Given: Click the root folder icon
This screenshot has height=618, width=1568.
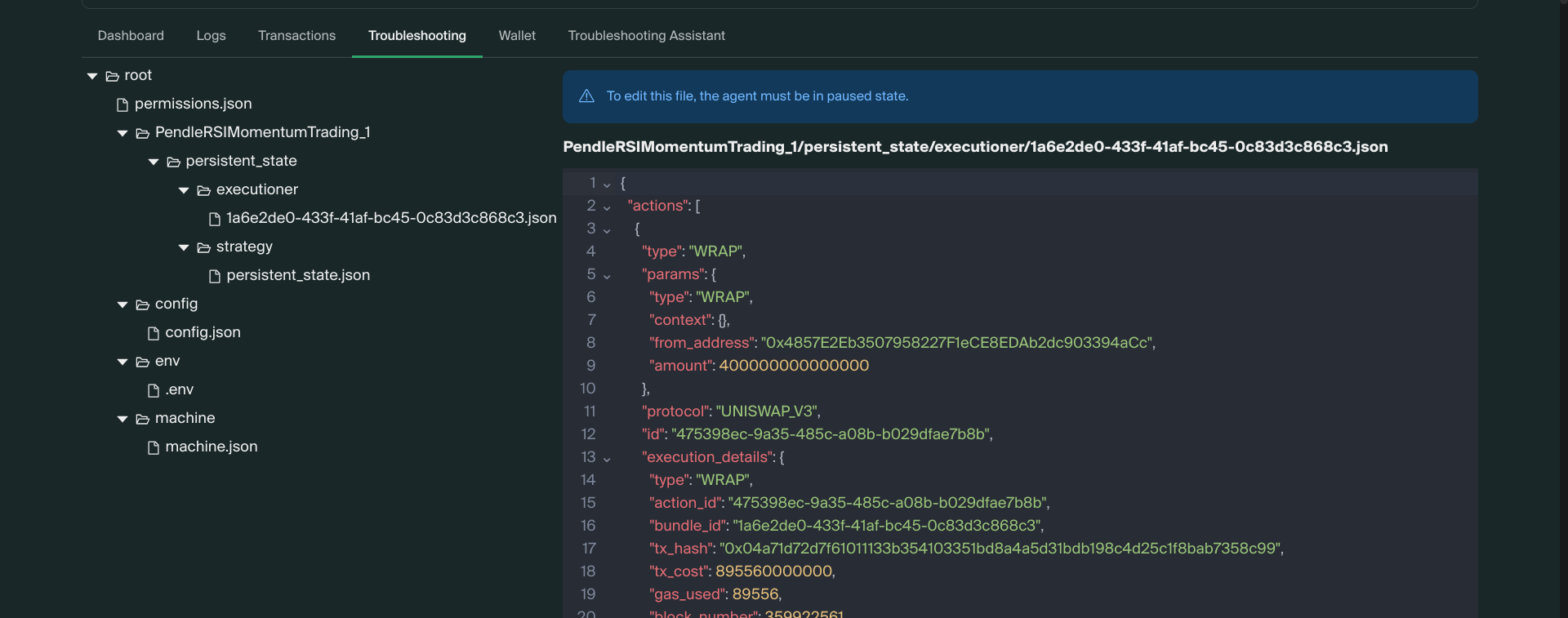Looking at the screenshot, I should point(113,76).
